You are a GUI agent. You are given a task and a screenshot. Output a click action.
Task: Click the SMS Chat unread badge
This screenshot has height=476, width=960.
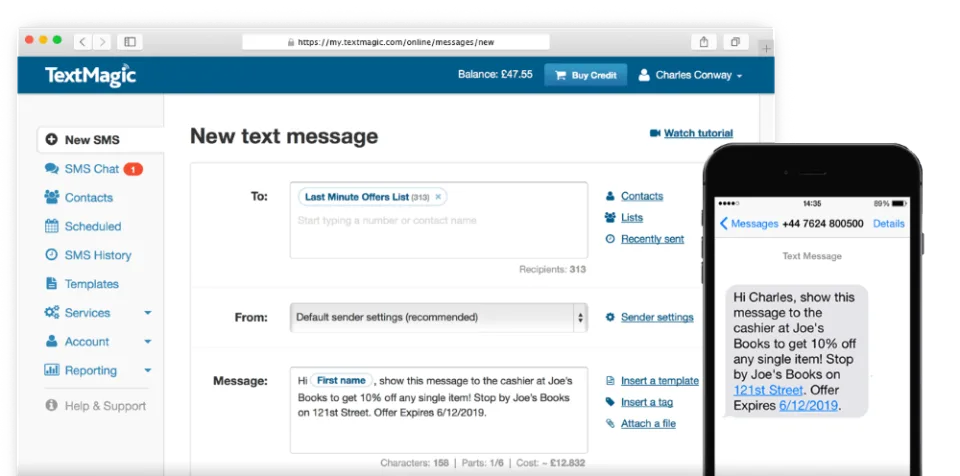[133, 169]
